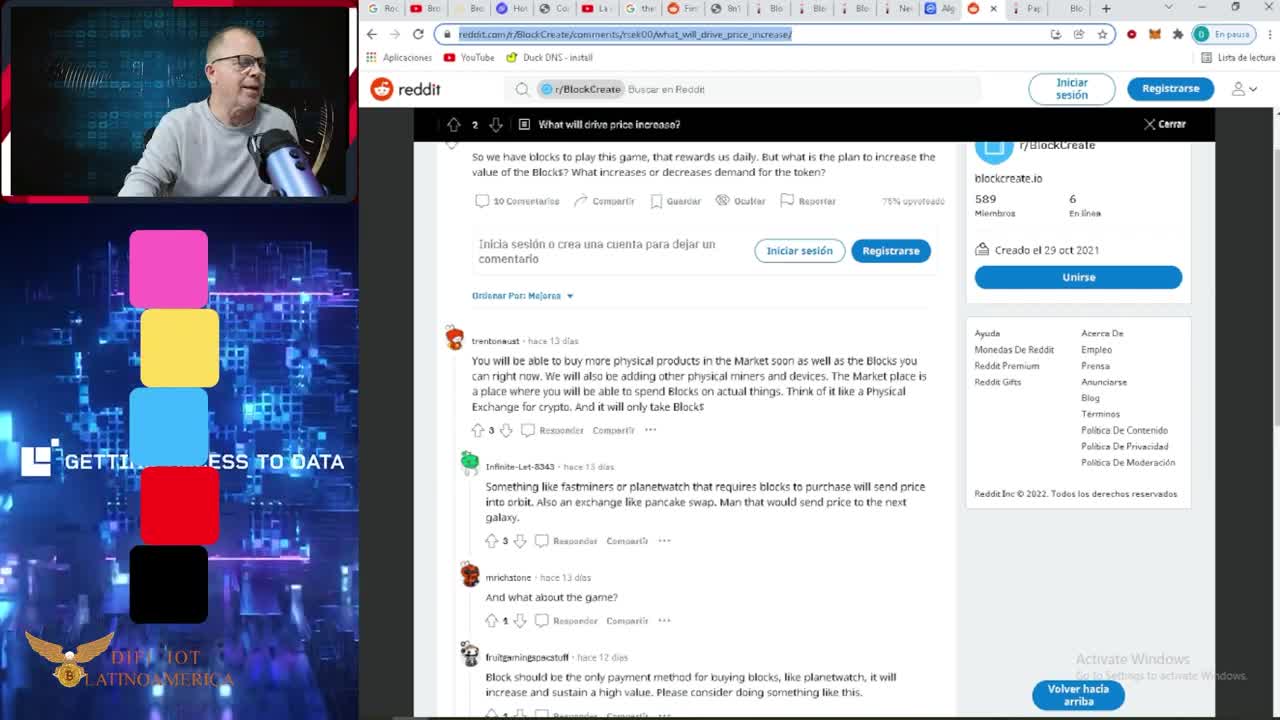Click the Registrarse button in header
Screen dimensions: 1280x720
[x=1170, y=89]
